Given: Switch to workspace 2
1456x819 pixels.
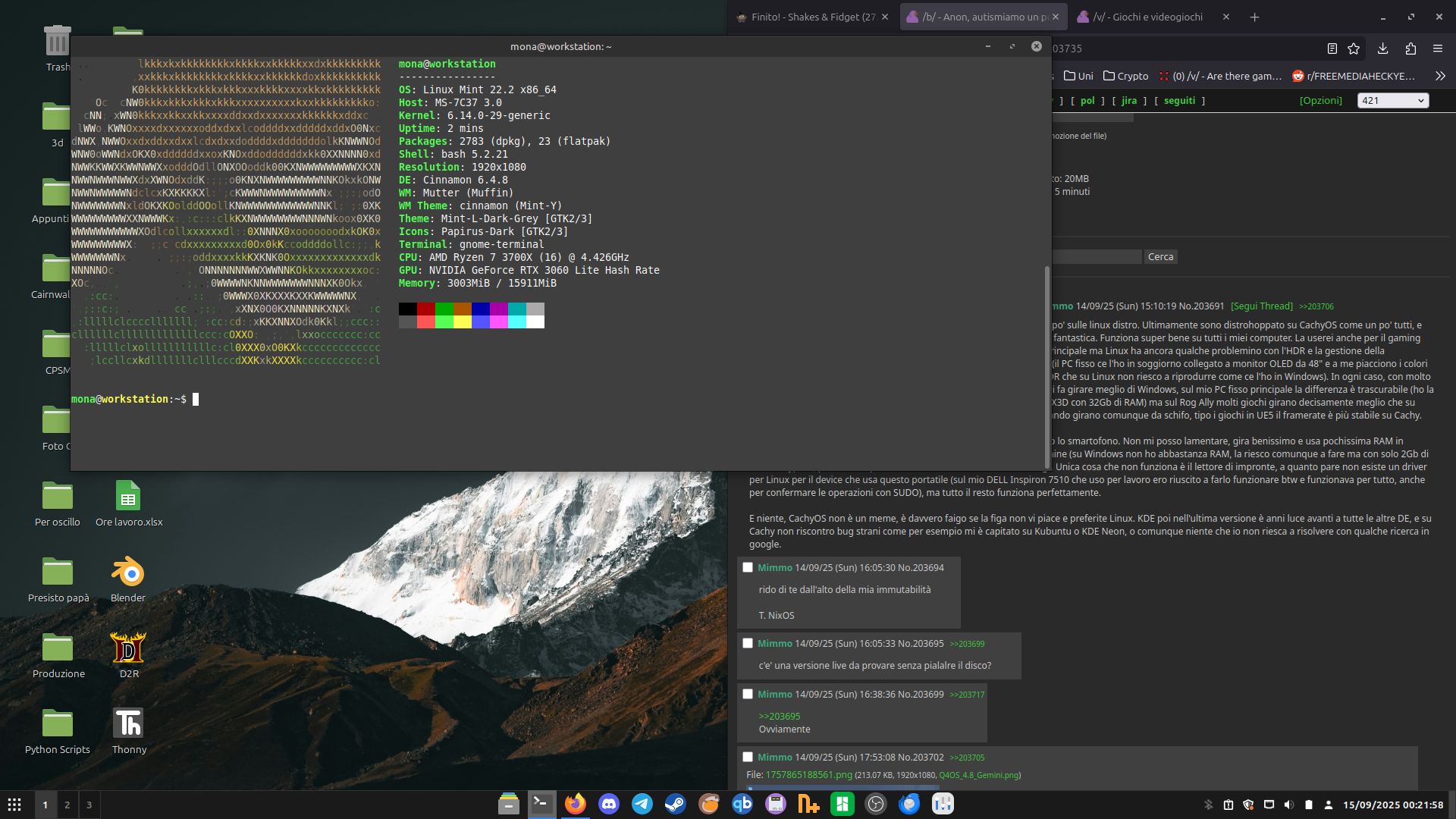Looking at the screenshot, I should [x=67, y=805].
